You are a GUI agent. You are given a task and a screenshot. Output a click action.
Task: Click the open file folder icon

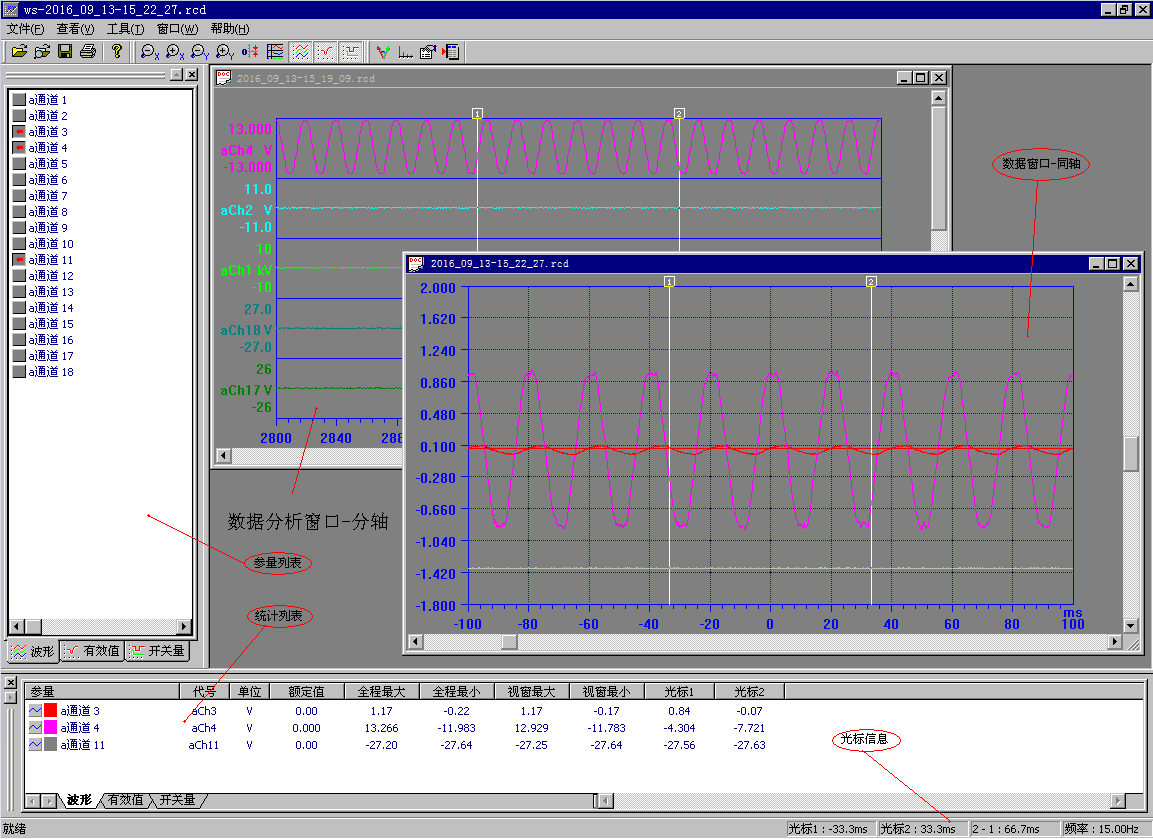coord(19,51)
